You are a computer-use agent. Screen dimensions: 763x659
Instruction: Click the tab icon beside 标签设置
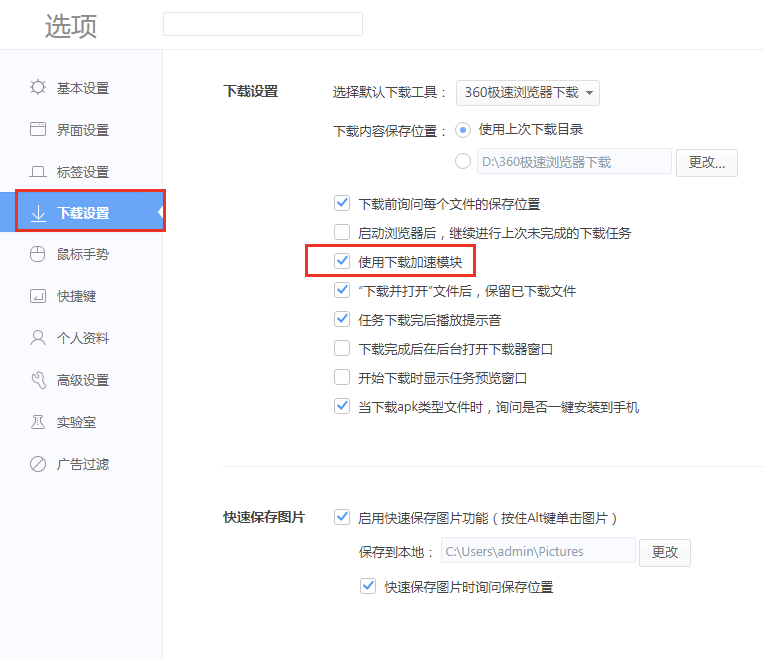click(38, 171)
